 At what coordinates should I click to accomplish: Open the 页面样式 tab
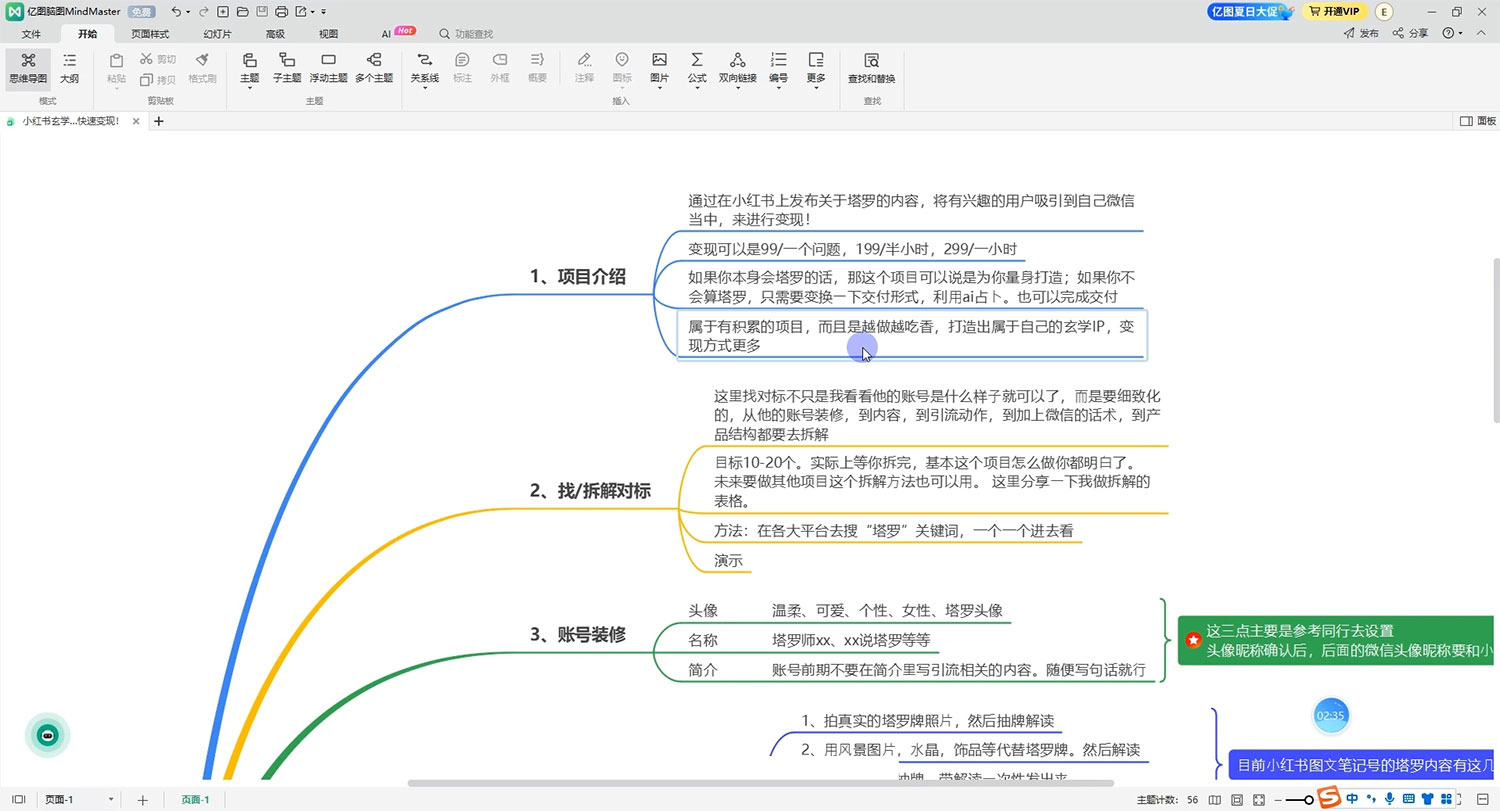(150, 33)
